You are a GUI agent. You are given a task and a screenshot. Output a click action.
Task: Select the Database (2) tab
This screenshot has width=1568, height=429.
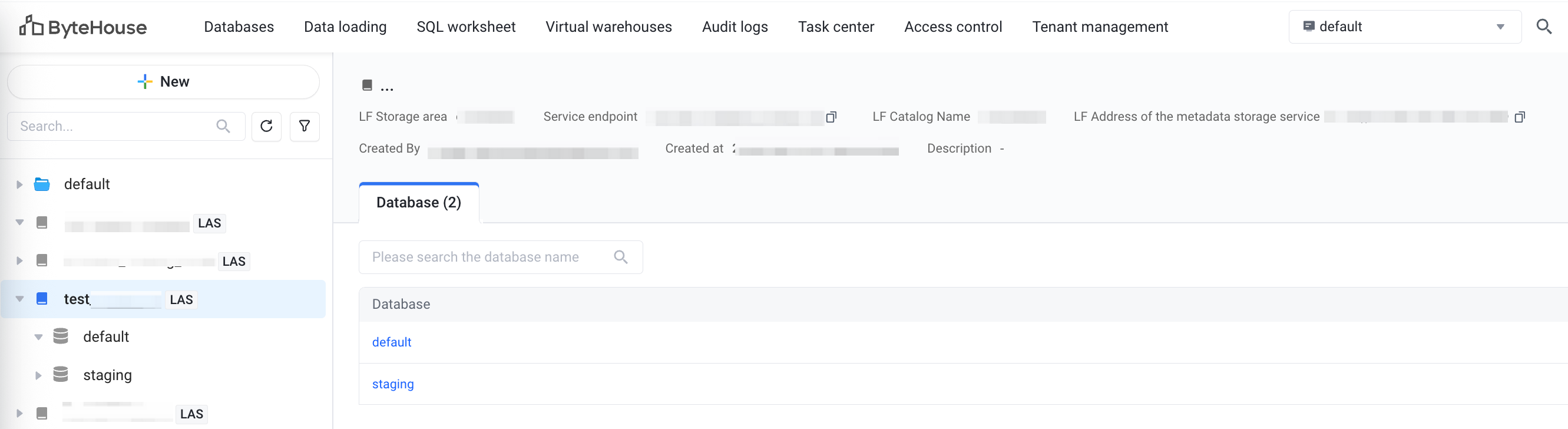coord(418,202)
